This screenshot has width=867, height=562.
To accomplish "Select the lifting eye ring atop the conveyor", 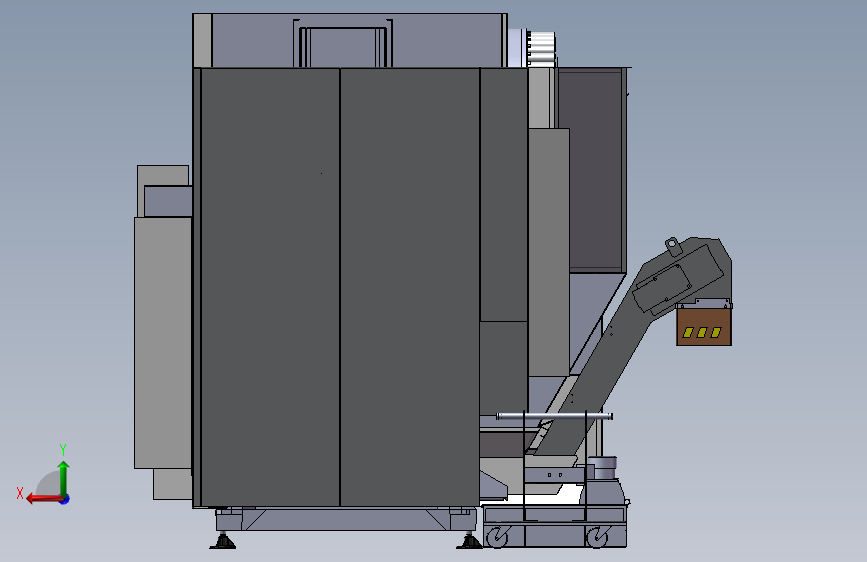I will [x=672, y=246].
